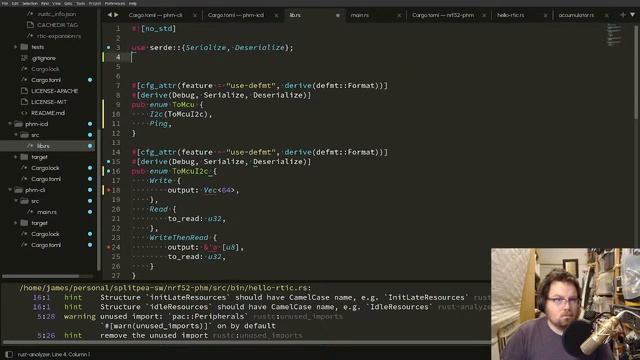The image size is (640, 360).
Task: Click the minimap in the editor
Action: (x=613, y=34)
